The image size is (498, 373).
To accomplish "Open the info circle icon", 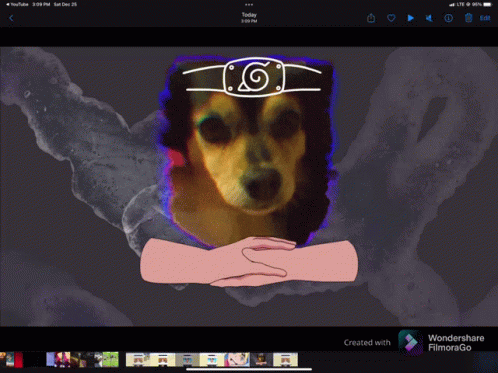I will click(x=449, y=18).
